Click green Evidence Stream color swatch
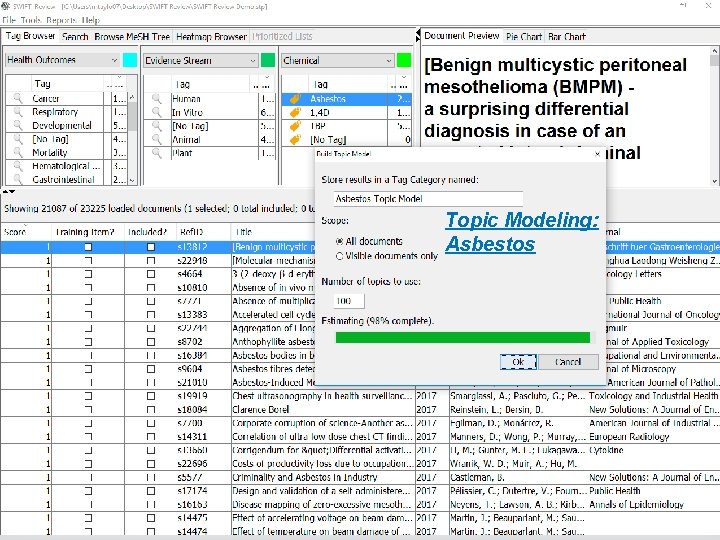This screenshot has width=720, height=540. point(268,60)
